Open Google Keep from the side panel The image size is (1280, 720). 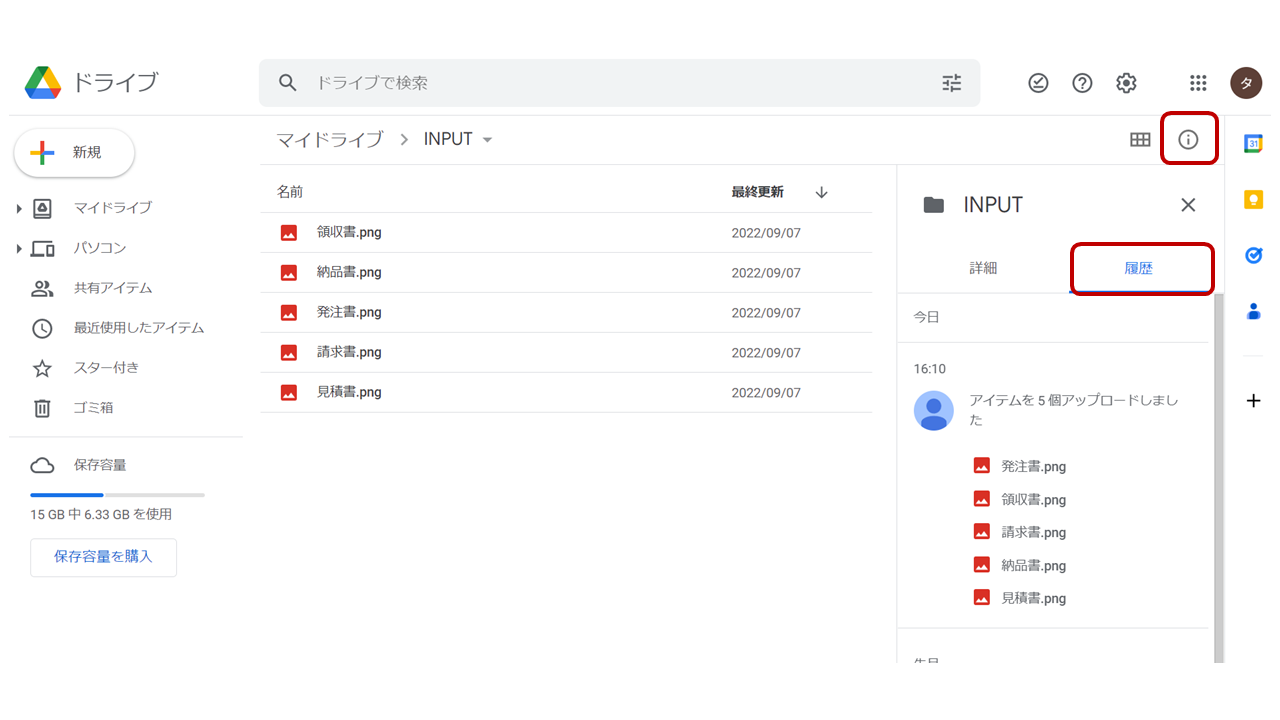[x=1253, y=199]
